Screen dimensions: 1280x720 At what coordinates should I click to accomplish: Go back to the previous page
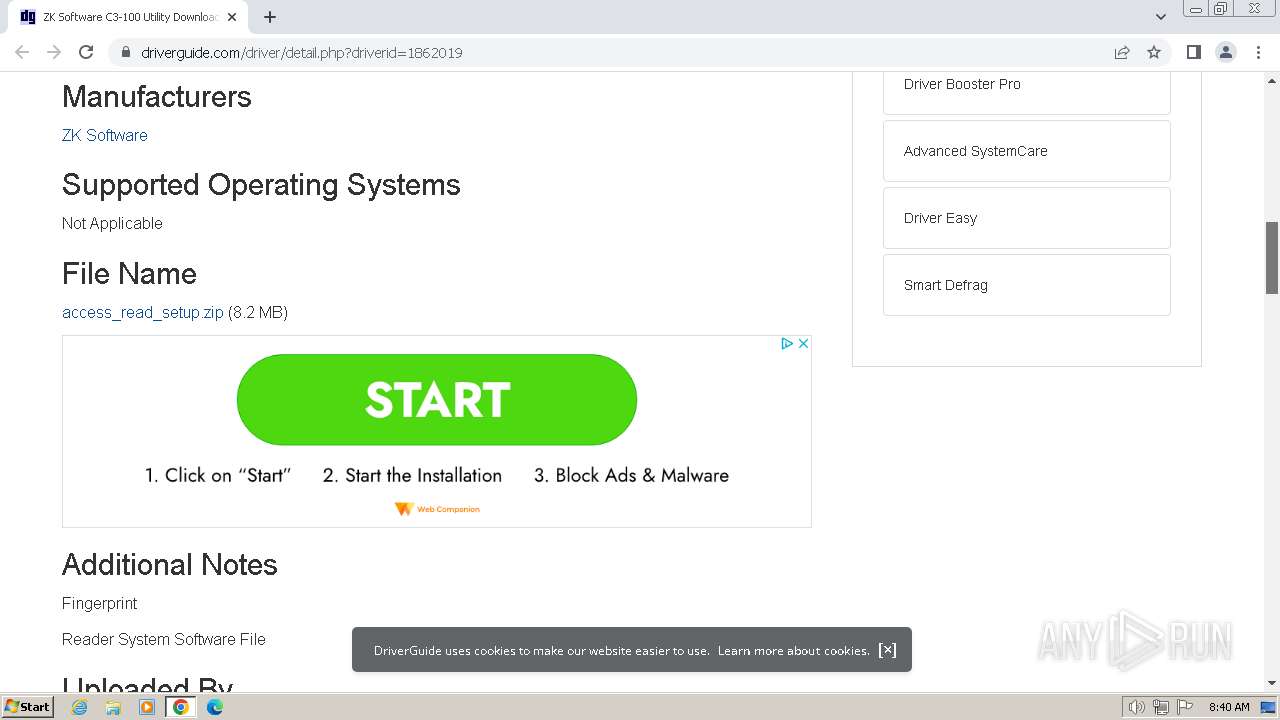point(22,52)
